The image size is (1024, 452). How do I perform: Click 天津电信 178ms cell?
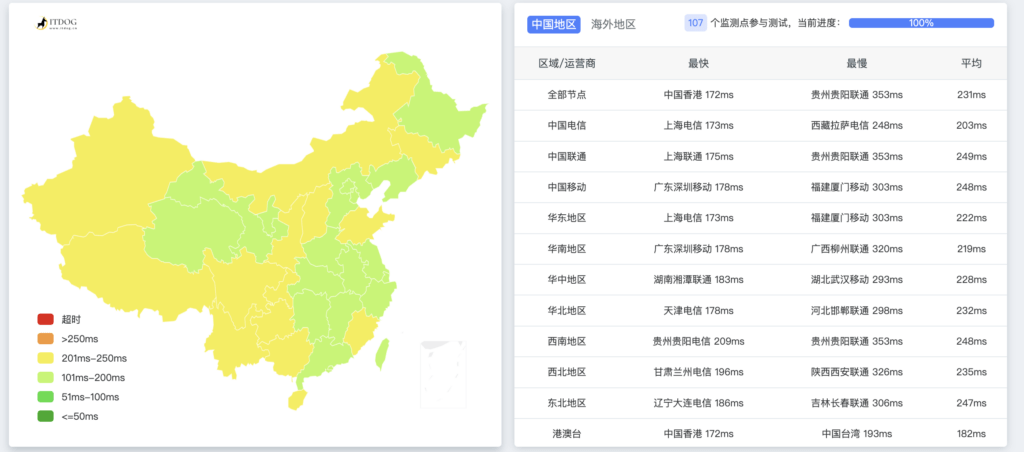pos(698,310)
